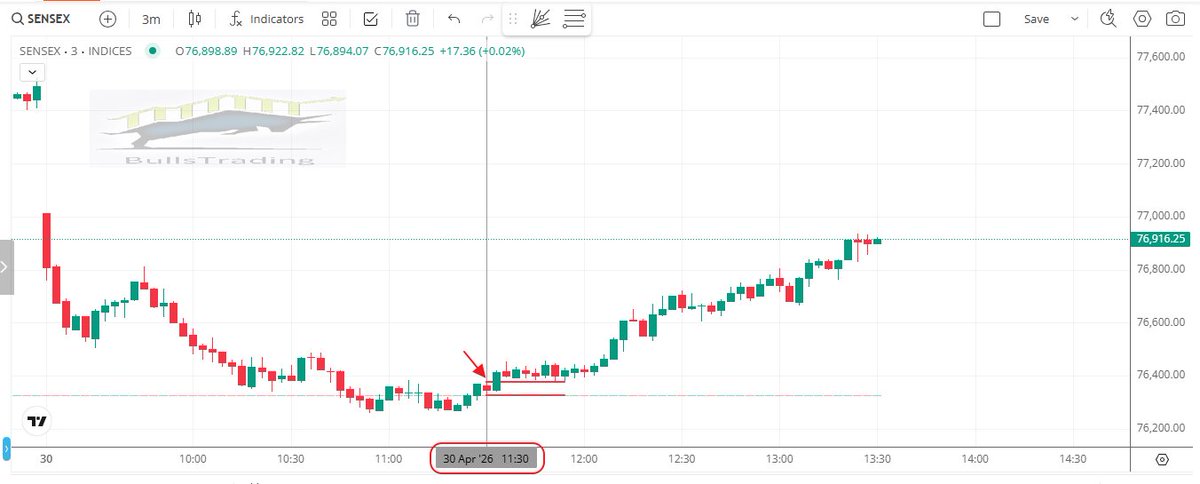Click the green market status dot
This screenshot has width=1200, height=484.
pos(152,50)
